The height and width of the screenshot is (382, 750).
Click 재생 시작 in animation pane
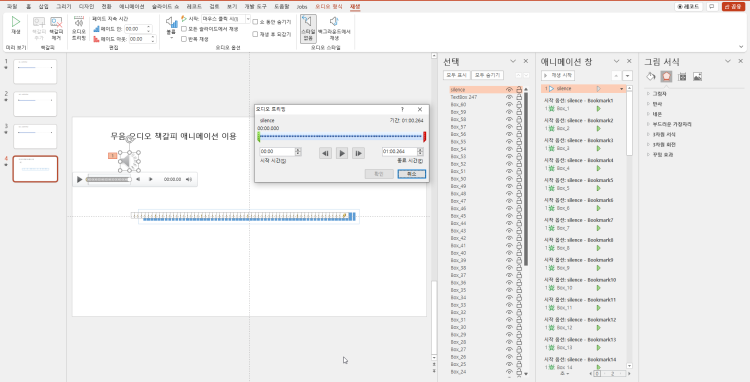click(x=558, y=76)
